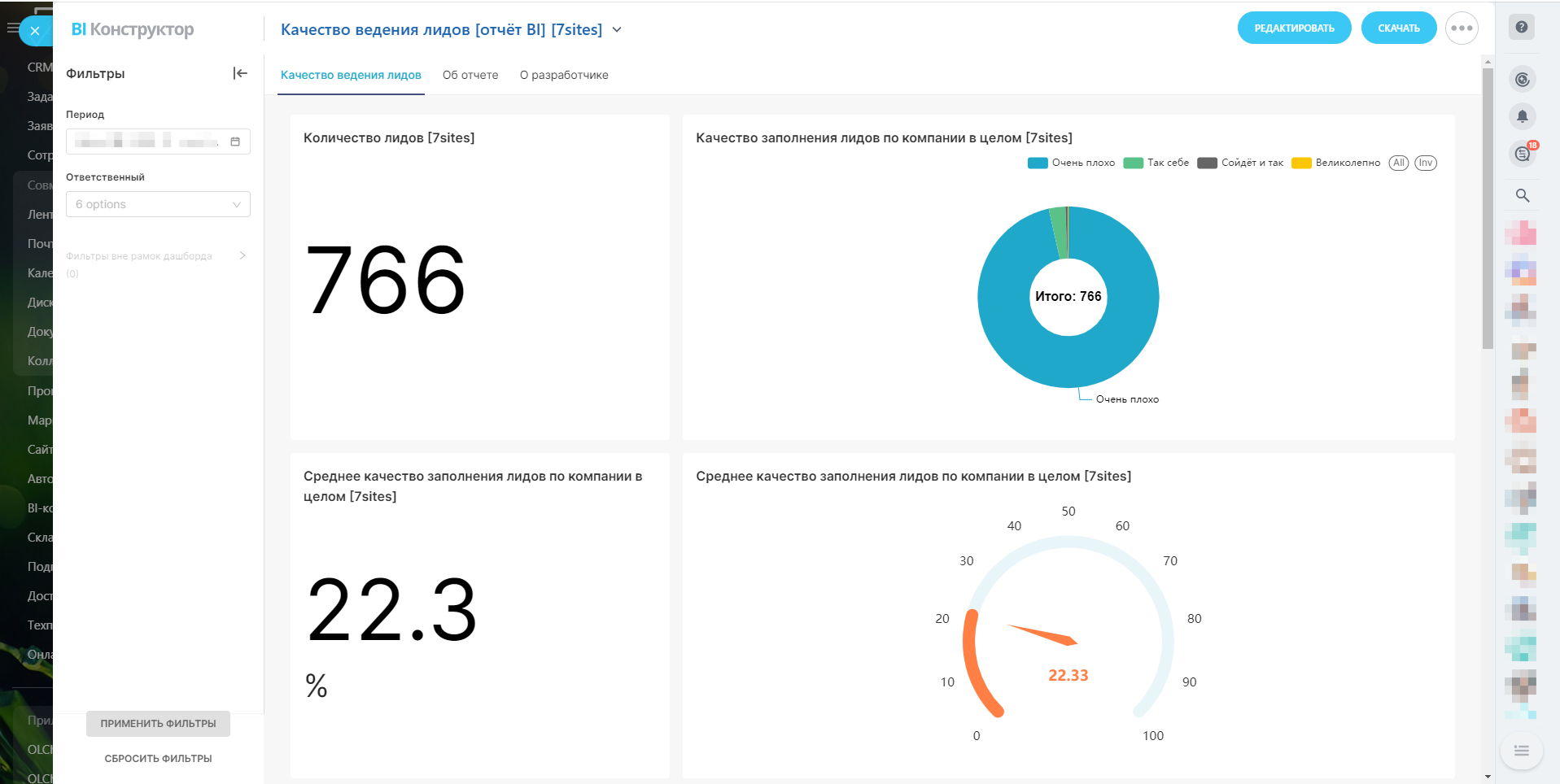Expand Фильтры вне рамок дашборда section
Image resolution: width=1560 pixels, height=784 pixels.
point(242,255)
